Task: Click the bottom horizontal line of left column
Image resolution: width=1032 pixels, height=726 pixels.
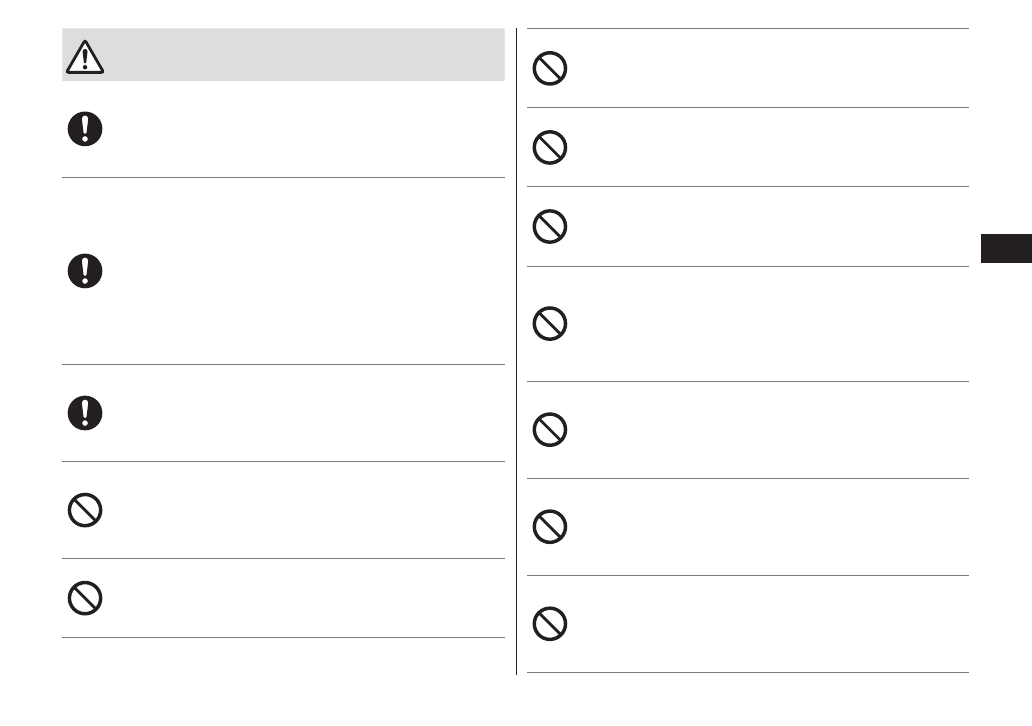Action: pyautogui.click(x=283, y=637)
